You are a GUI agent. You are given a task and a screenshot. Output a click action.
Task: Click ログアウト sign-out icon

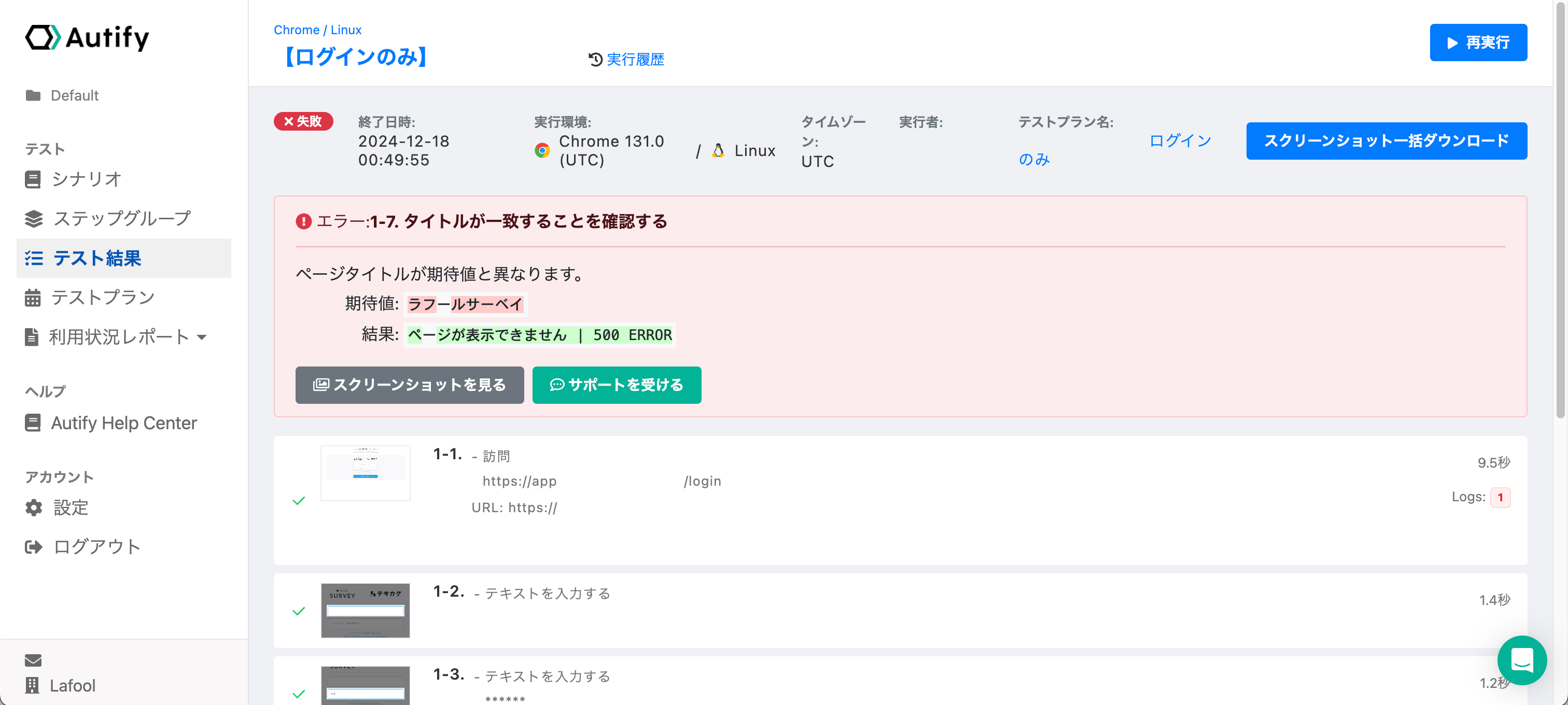[34, 546]
